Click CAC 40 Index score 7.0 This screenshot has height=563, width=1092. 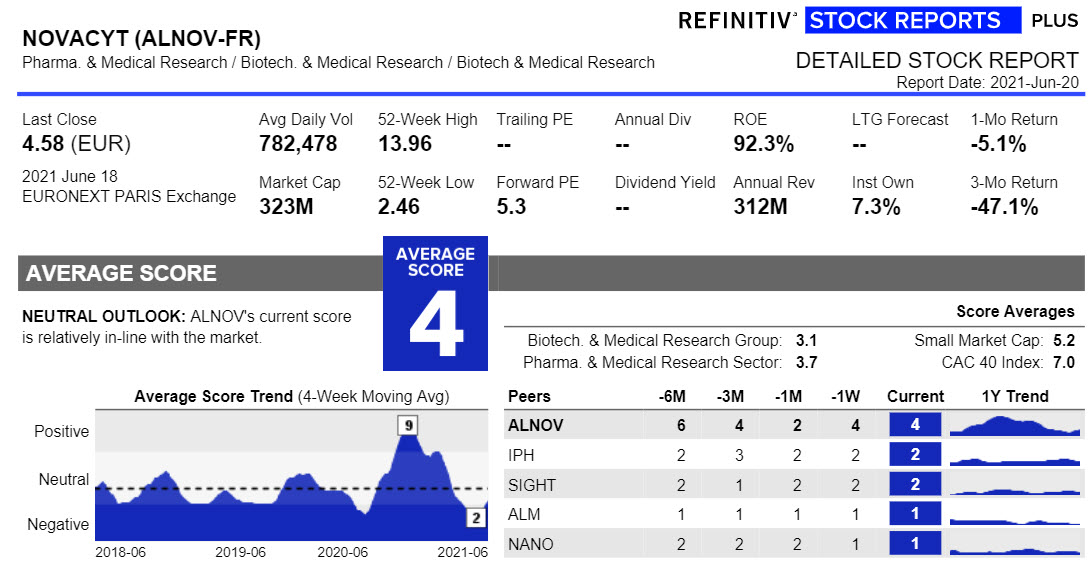[1065, 362]
